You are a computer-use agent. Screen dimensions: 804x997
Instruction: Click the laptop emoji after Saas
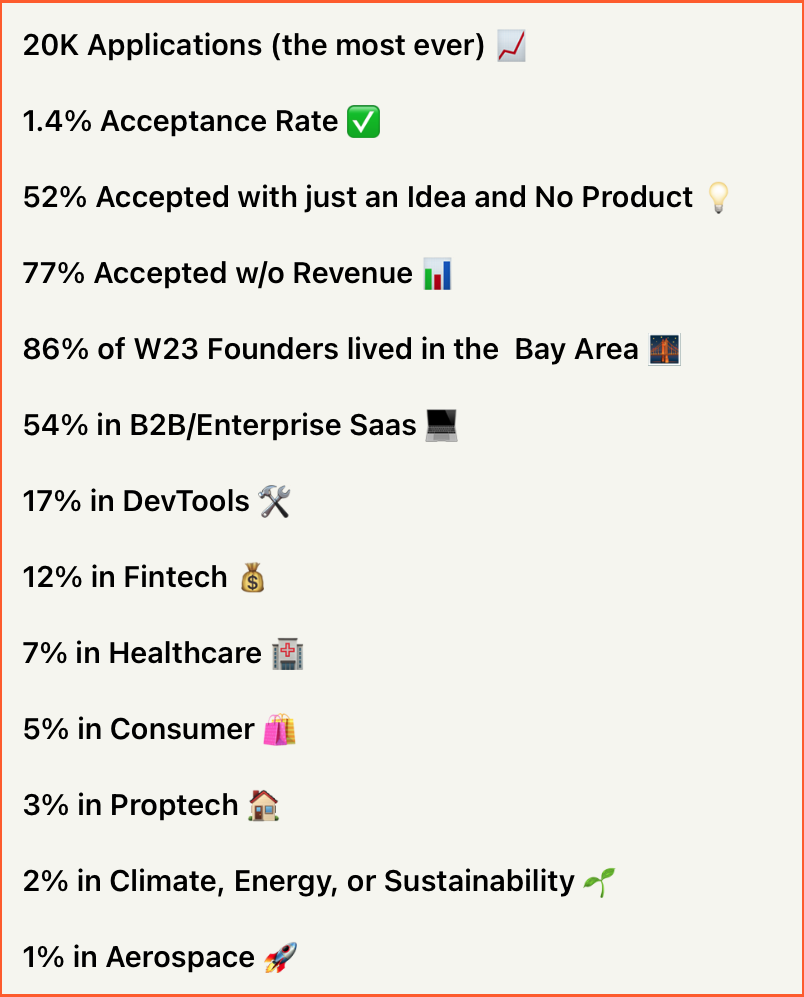pos(441,426)
